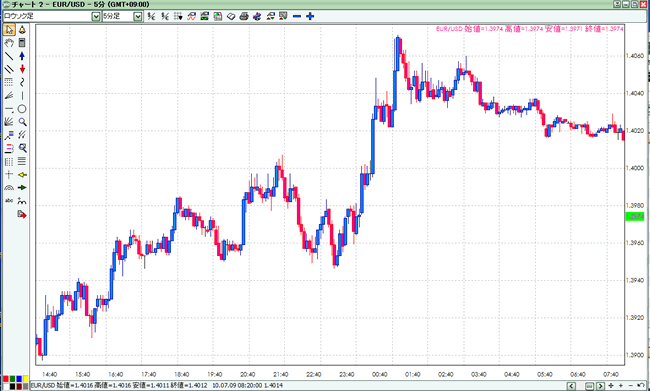Click the 07:40 time axis label
The width and height of the screenshot is (650, 391).
point(611,374)
